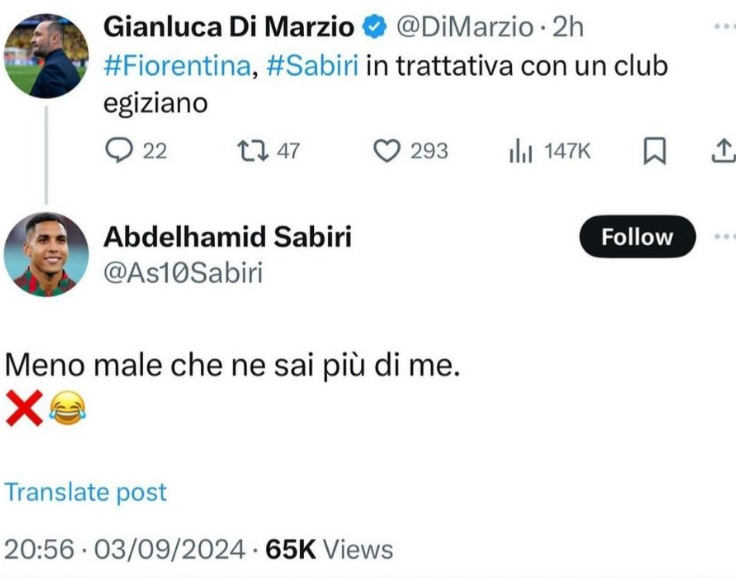The width and height of the screenshot is (736, 578).
Task: Like Di Marzio's tweet with the heart
Action: coord(387,151)
